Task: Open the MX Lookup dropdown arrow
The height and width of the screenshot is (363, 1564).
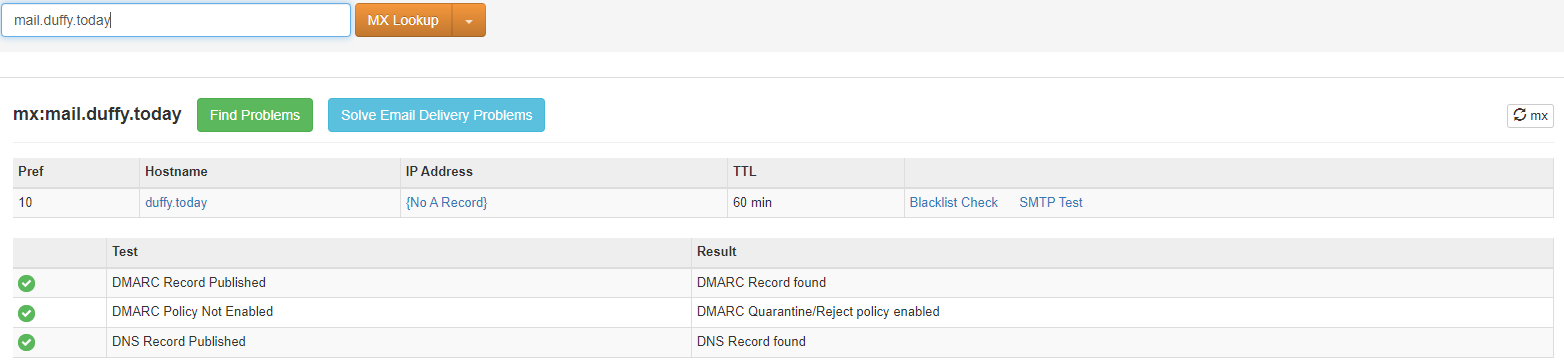Action: [x=469, y=20]
